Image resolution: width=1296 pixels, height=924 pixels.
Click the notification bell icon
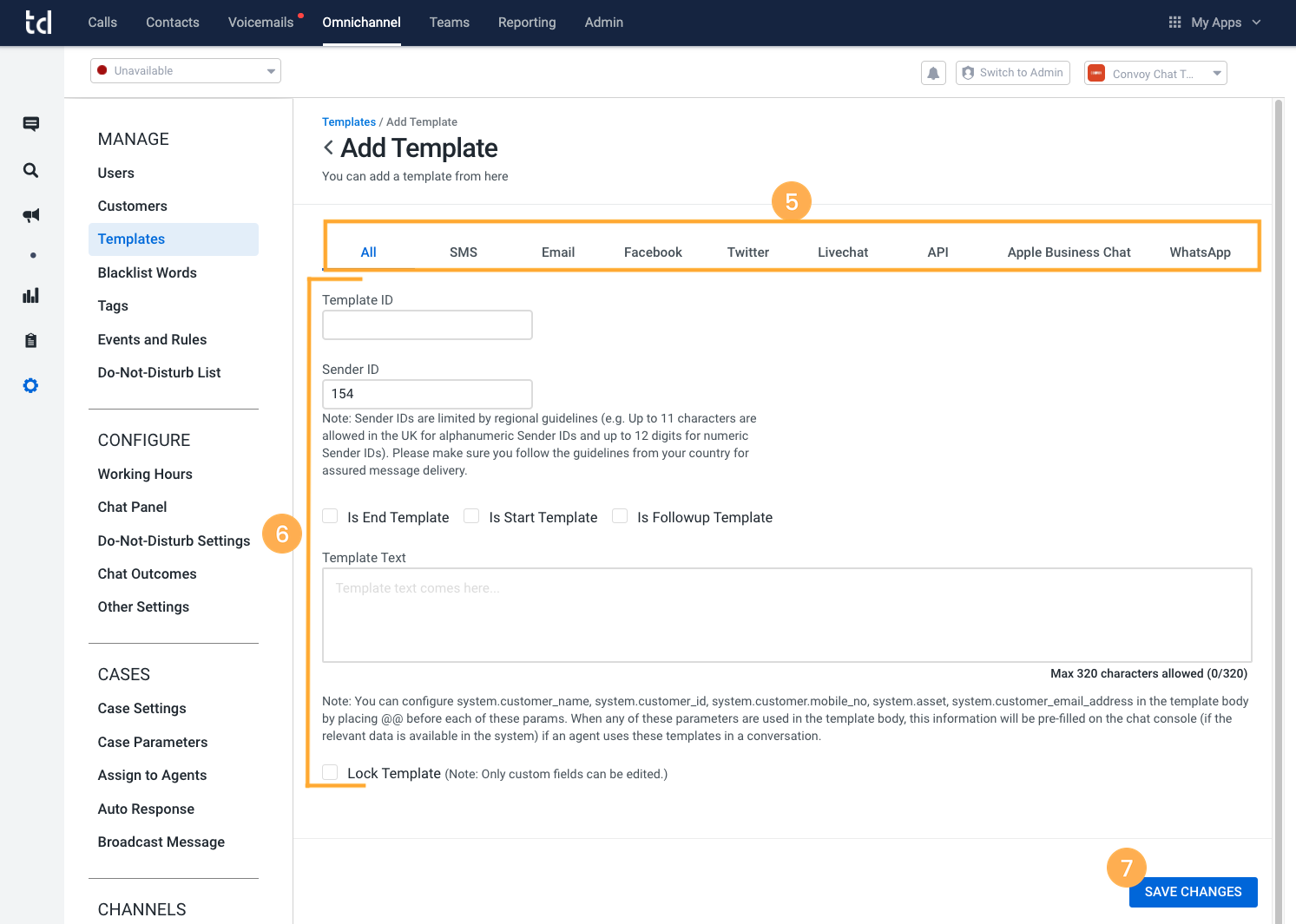point(933,73)
